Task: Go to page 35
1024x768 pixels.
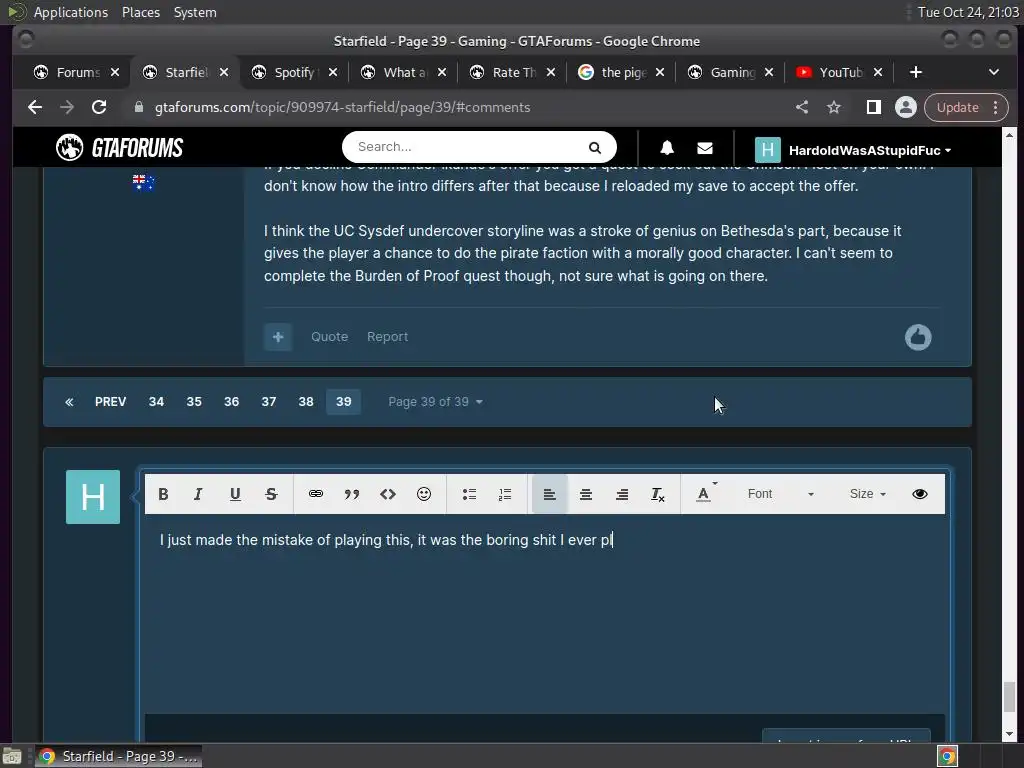Action: [x=194, y=402]
